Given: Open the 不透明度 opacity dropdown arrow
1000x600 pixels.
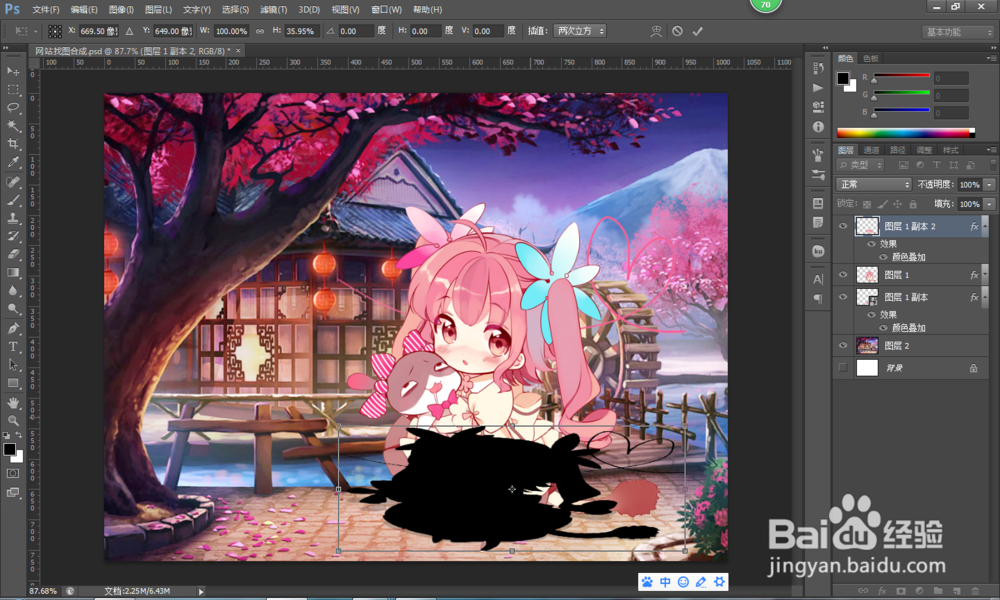Looking at the screenshot, I should (989, 184).
